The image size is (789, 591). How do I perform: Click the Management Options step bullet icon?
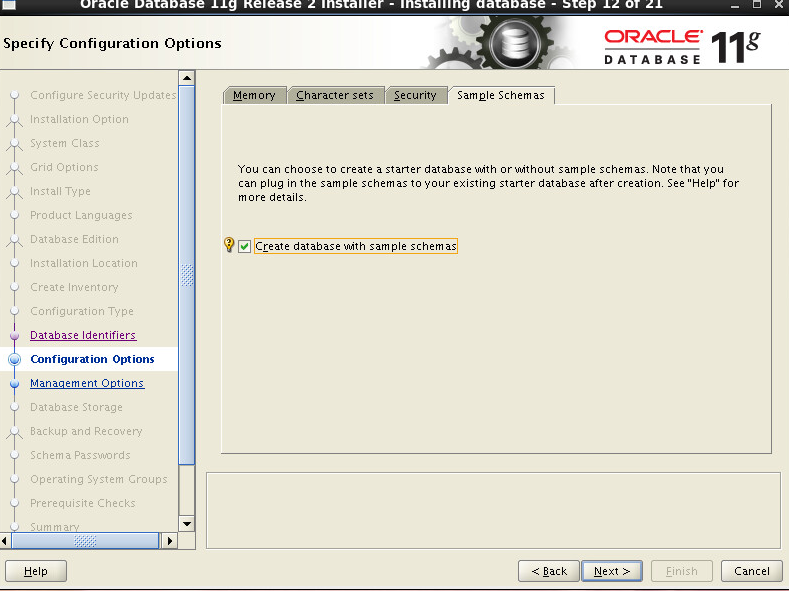click(x=15, y=384)
